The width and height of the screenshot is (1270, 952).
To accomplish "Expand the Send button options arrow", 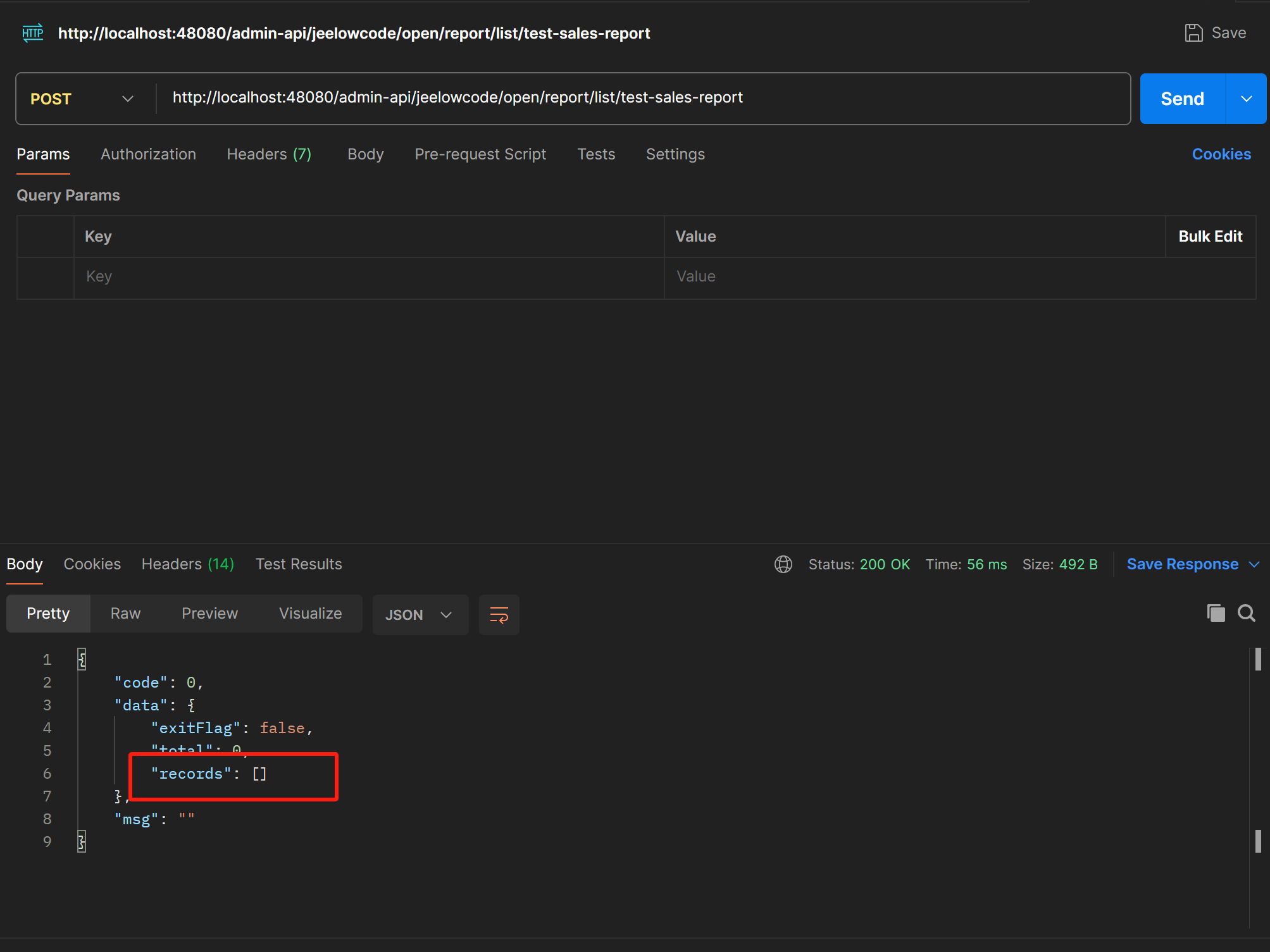I will (1246, 99).
